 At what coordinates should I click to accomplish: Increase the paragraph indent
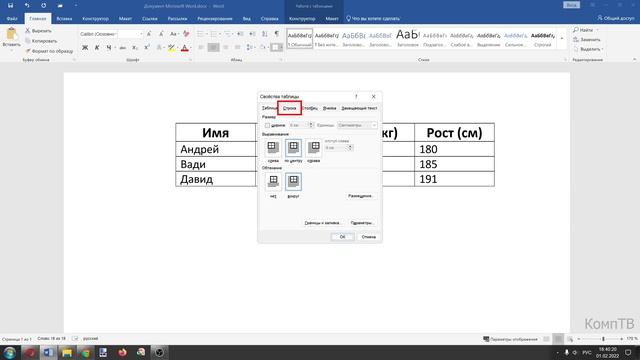pyautogui.click(x=252, y=34)
